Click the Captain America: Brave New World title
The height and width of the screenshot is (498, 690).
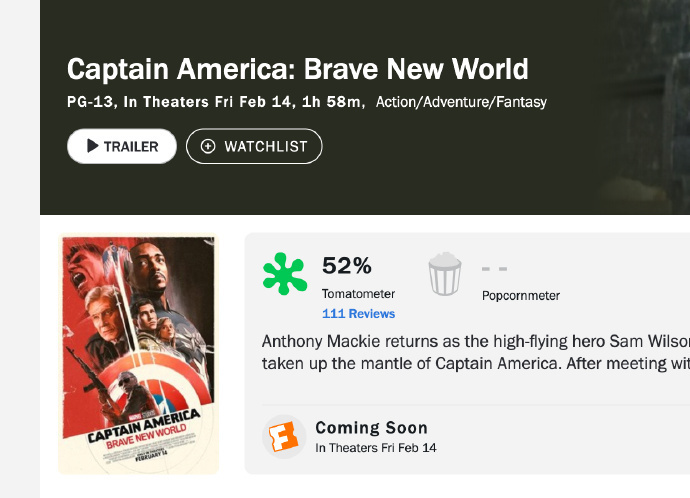coord(297,70)
